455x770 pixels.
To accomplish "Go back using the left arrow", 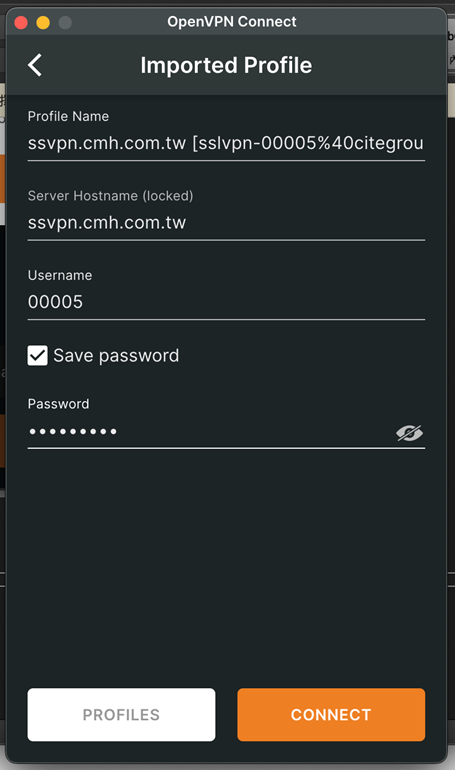I will pyautogui.click(x=35, y=65).
